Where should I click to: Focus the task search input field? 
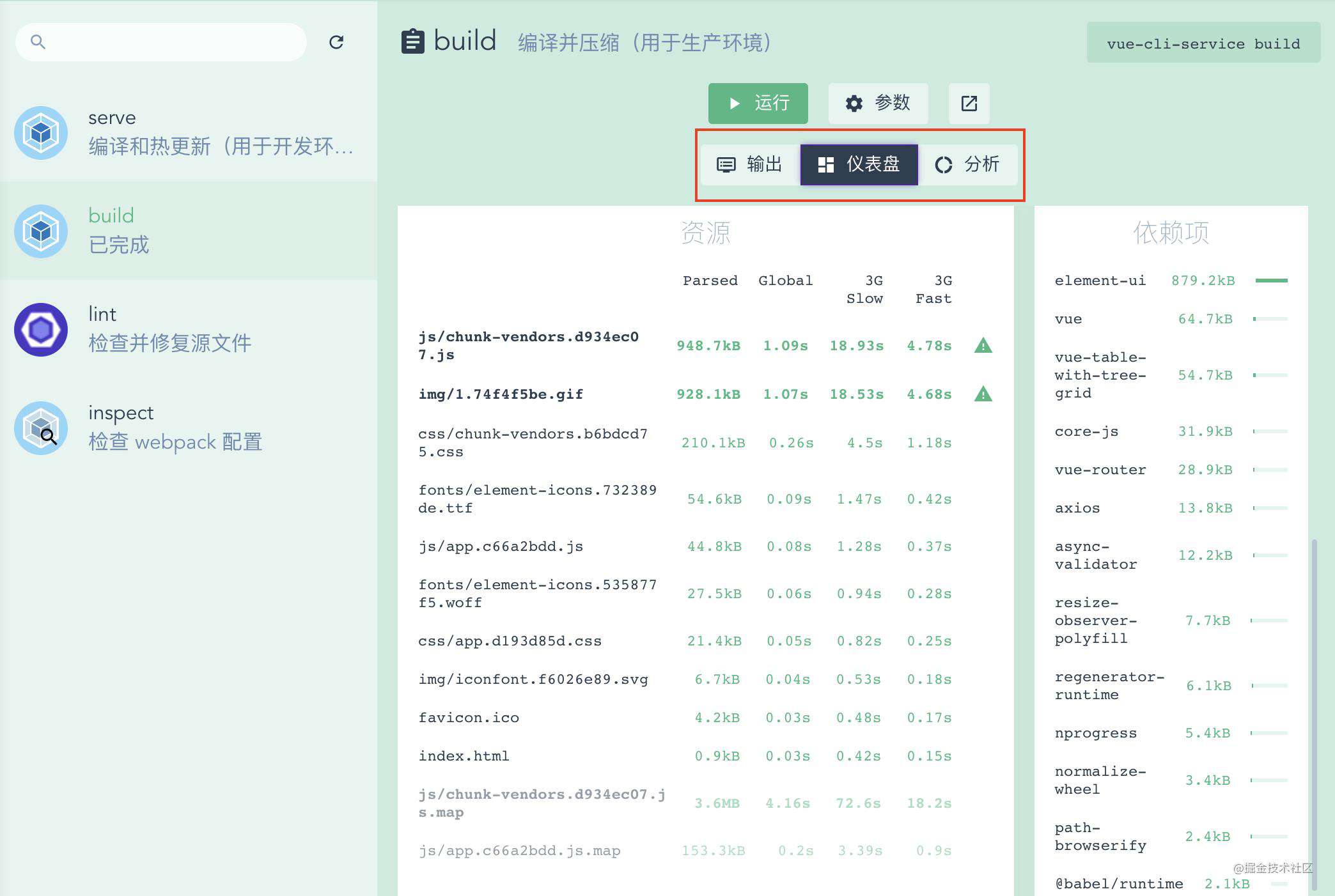pos(161,42)
